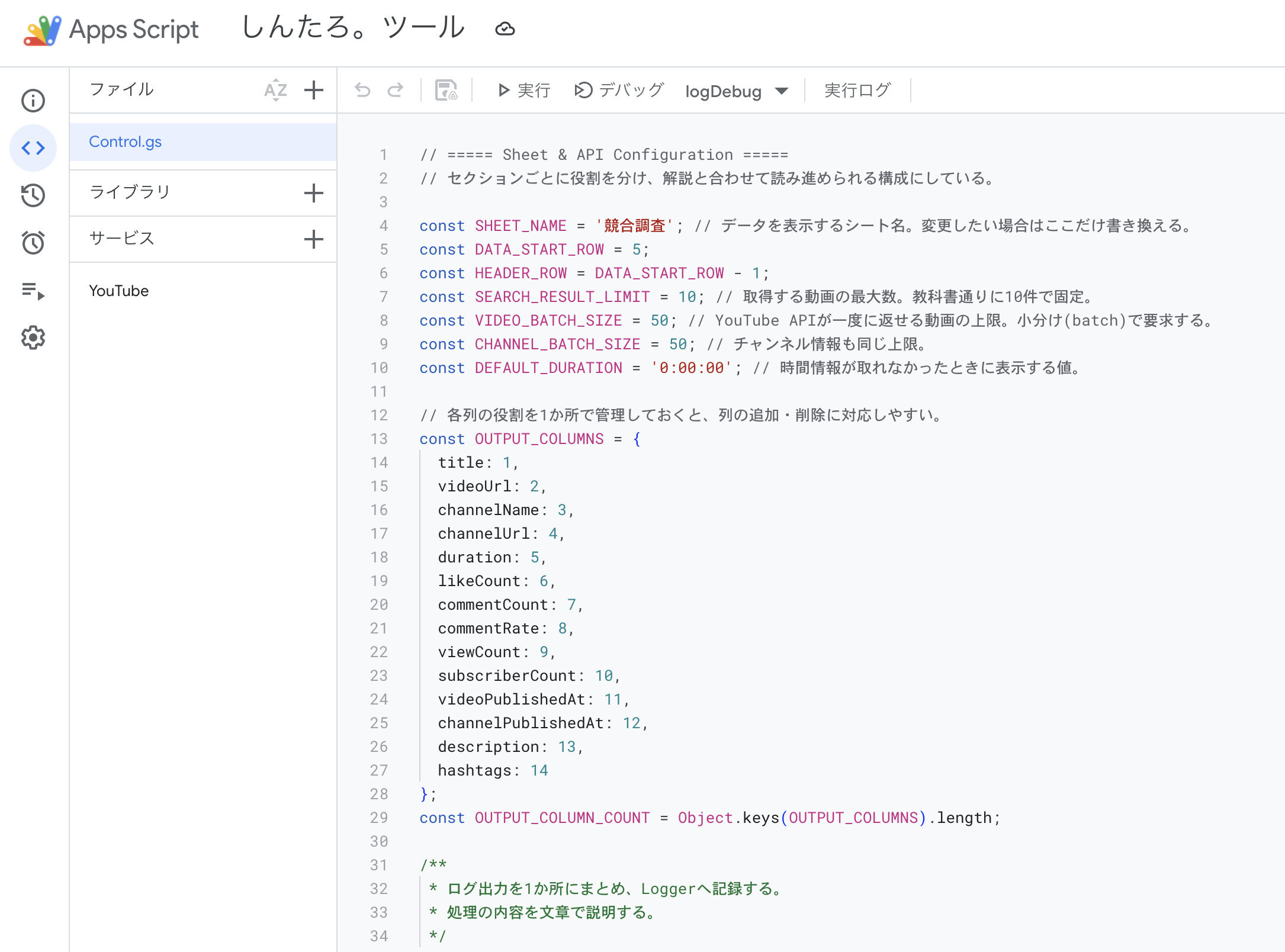The width and height of the screenshot is (1285, 952).
Task: Open the project history icon
Action: pyautogui.click(x=33, y=195)
